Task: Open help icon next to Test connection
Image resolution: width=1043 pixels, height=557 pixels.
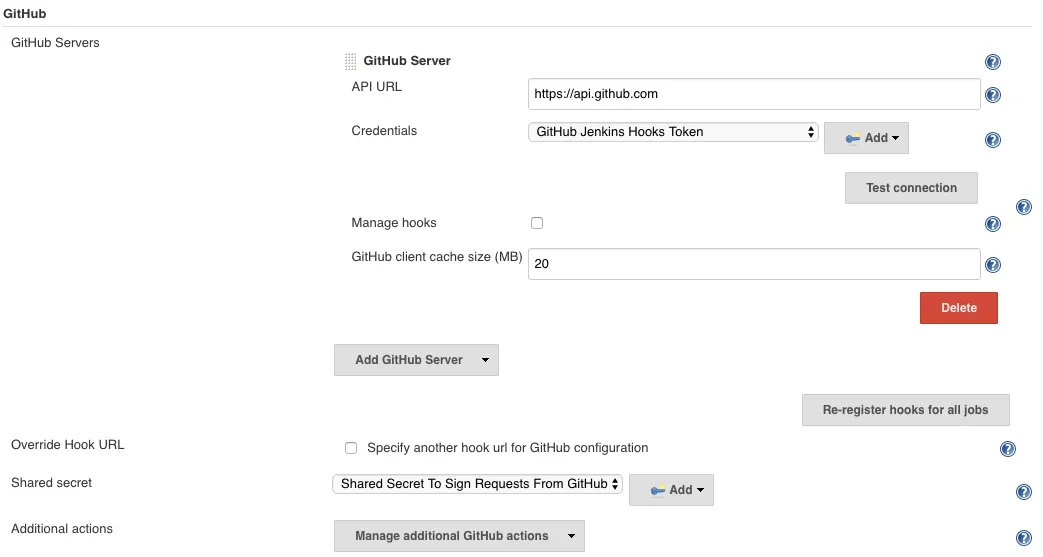Action: 1024,207
